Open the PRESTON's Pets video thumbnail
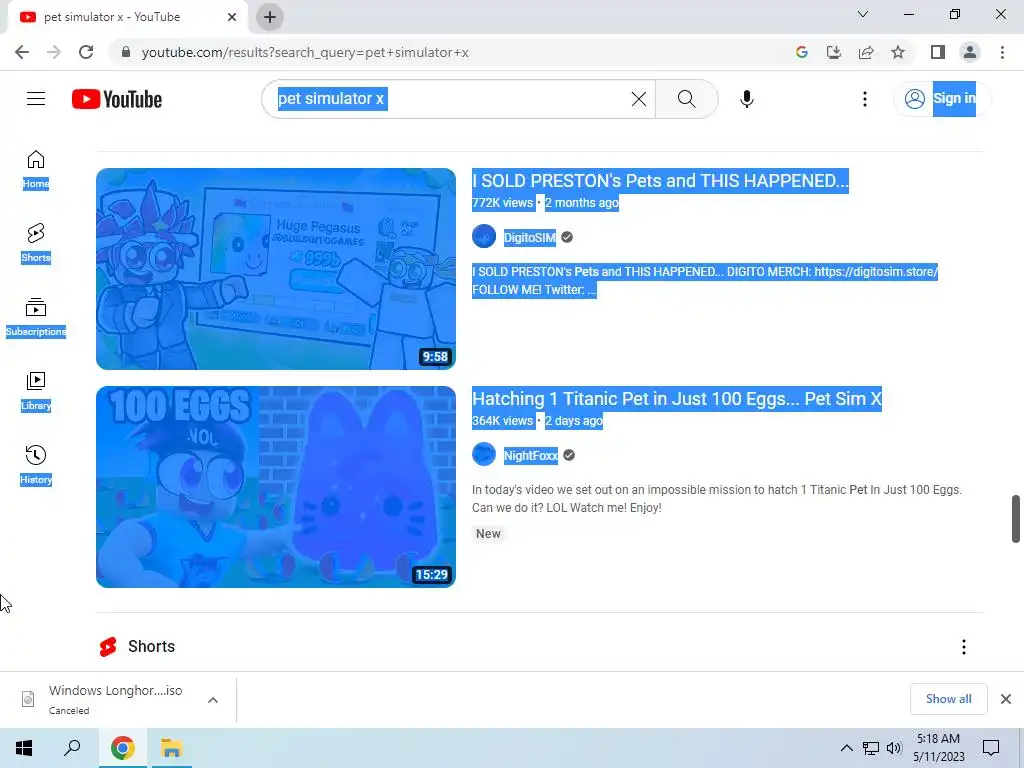This screenshot has width=1024, height=768. 276,268
